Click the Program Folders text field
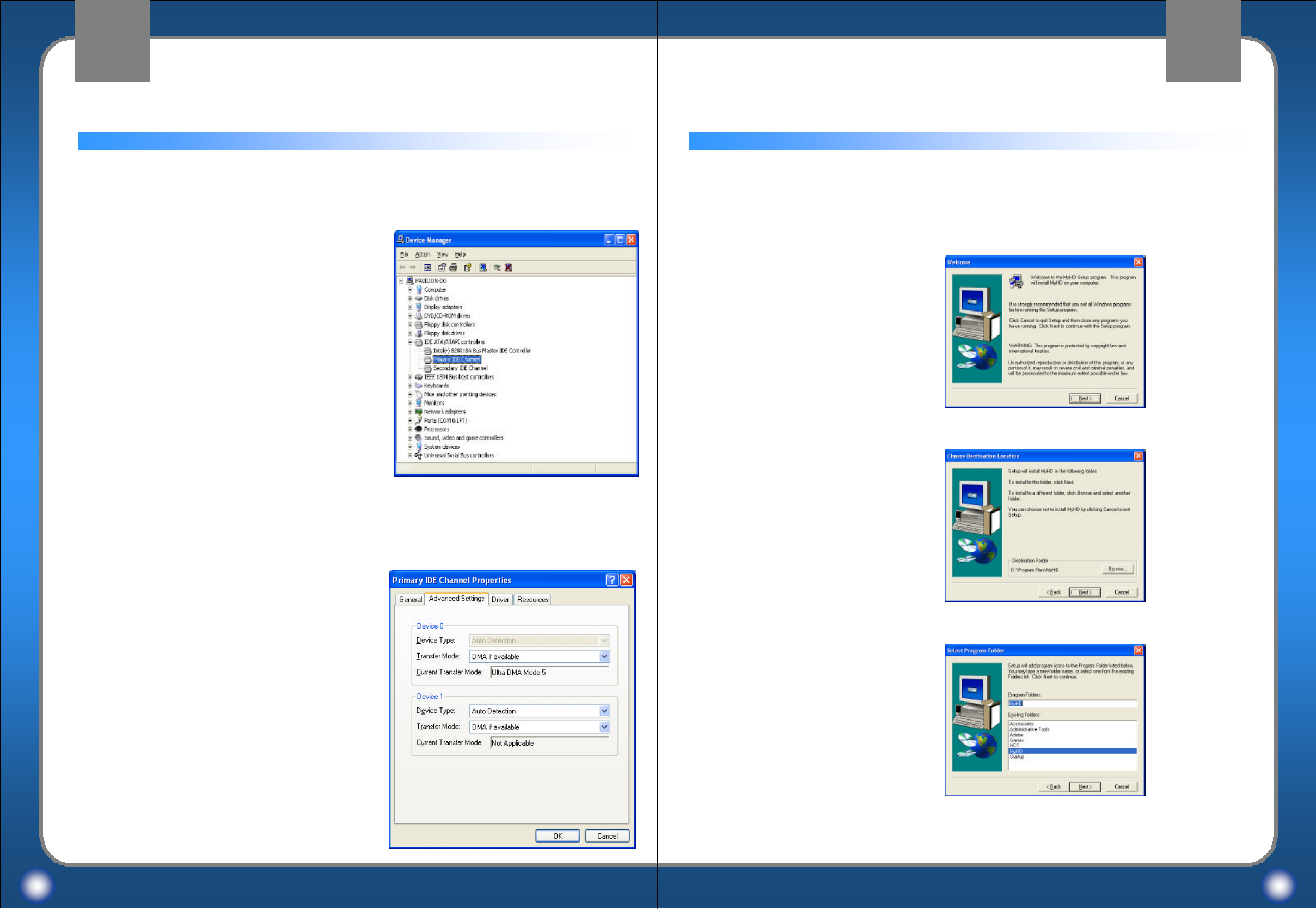 [x=1073, y=704]
